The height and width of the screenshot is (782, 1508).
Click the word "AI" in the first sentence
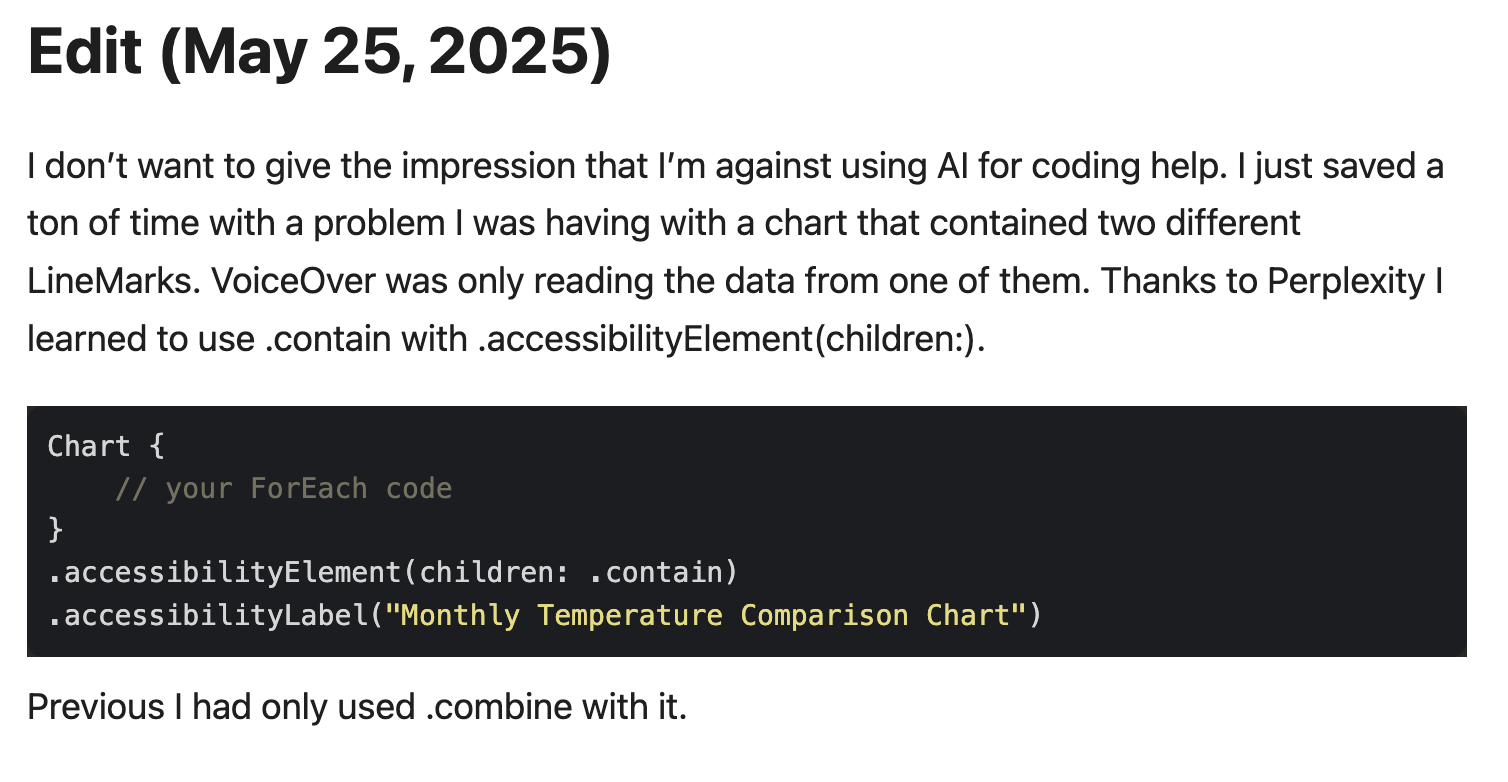click(x=952, y=166)
